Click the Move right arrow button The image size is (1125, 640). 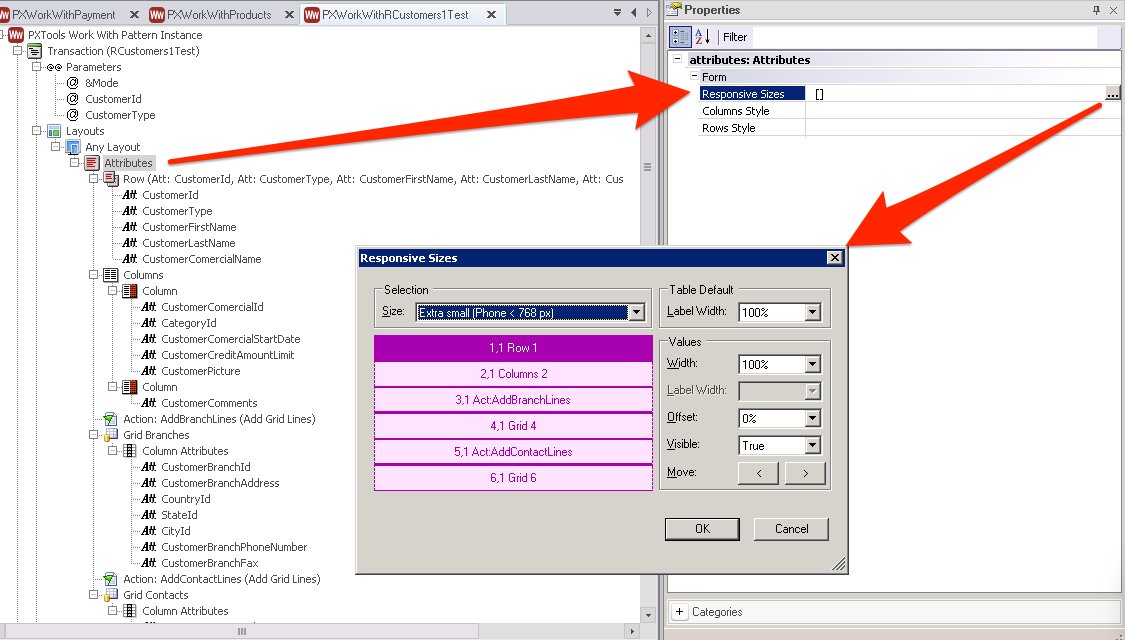[805, 474]
